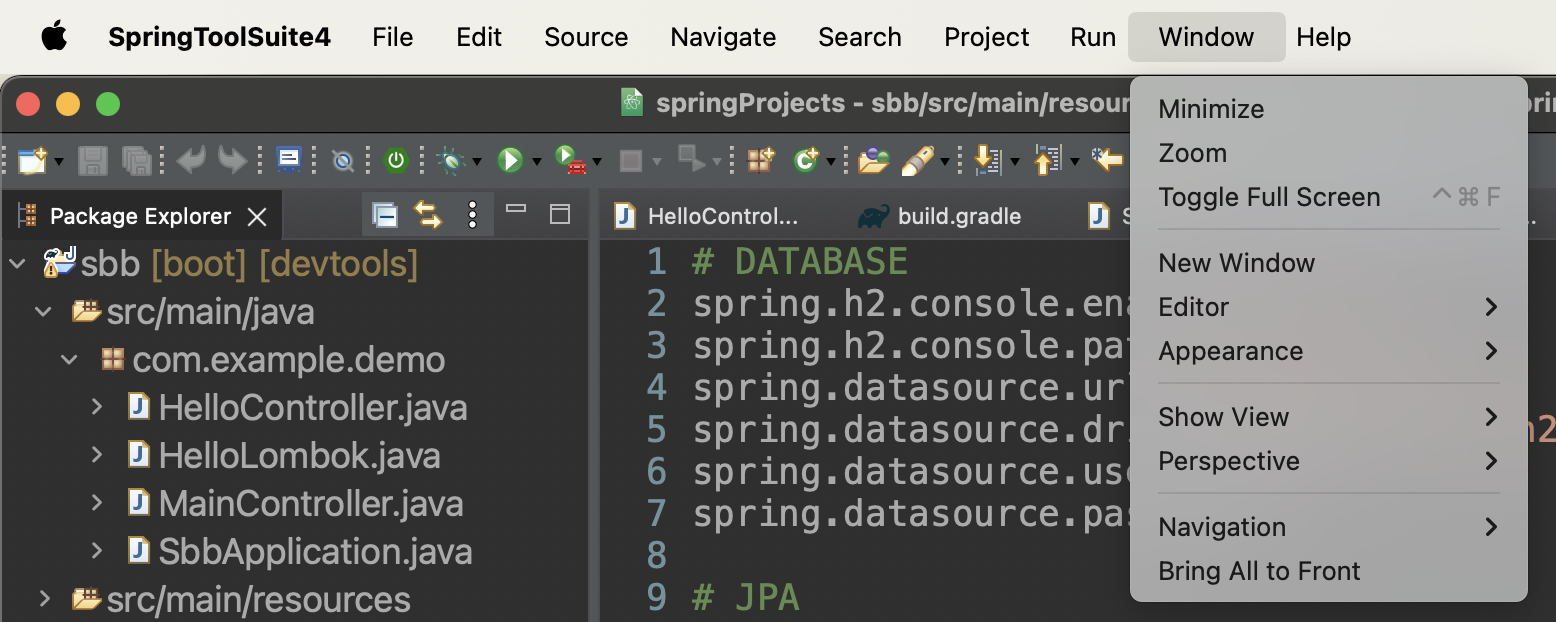Viewport: 1556px width, 622px height.
Task: Open the Debug dropdown arrow
Action: point(477,161)
